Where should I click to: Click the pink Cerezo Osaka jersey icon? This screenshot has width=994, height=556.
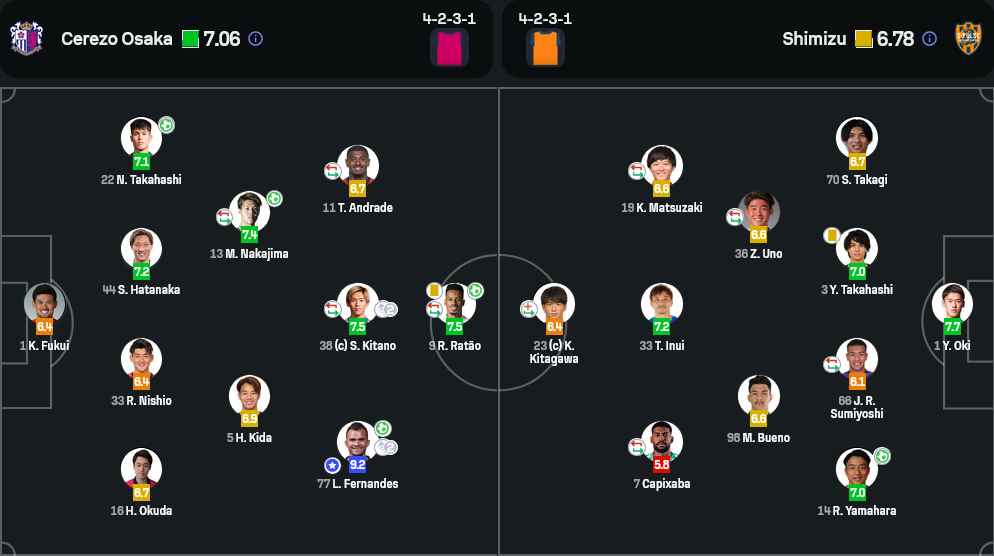pyautogui.click(x=449, y=47)
